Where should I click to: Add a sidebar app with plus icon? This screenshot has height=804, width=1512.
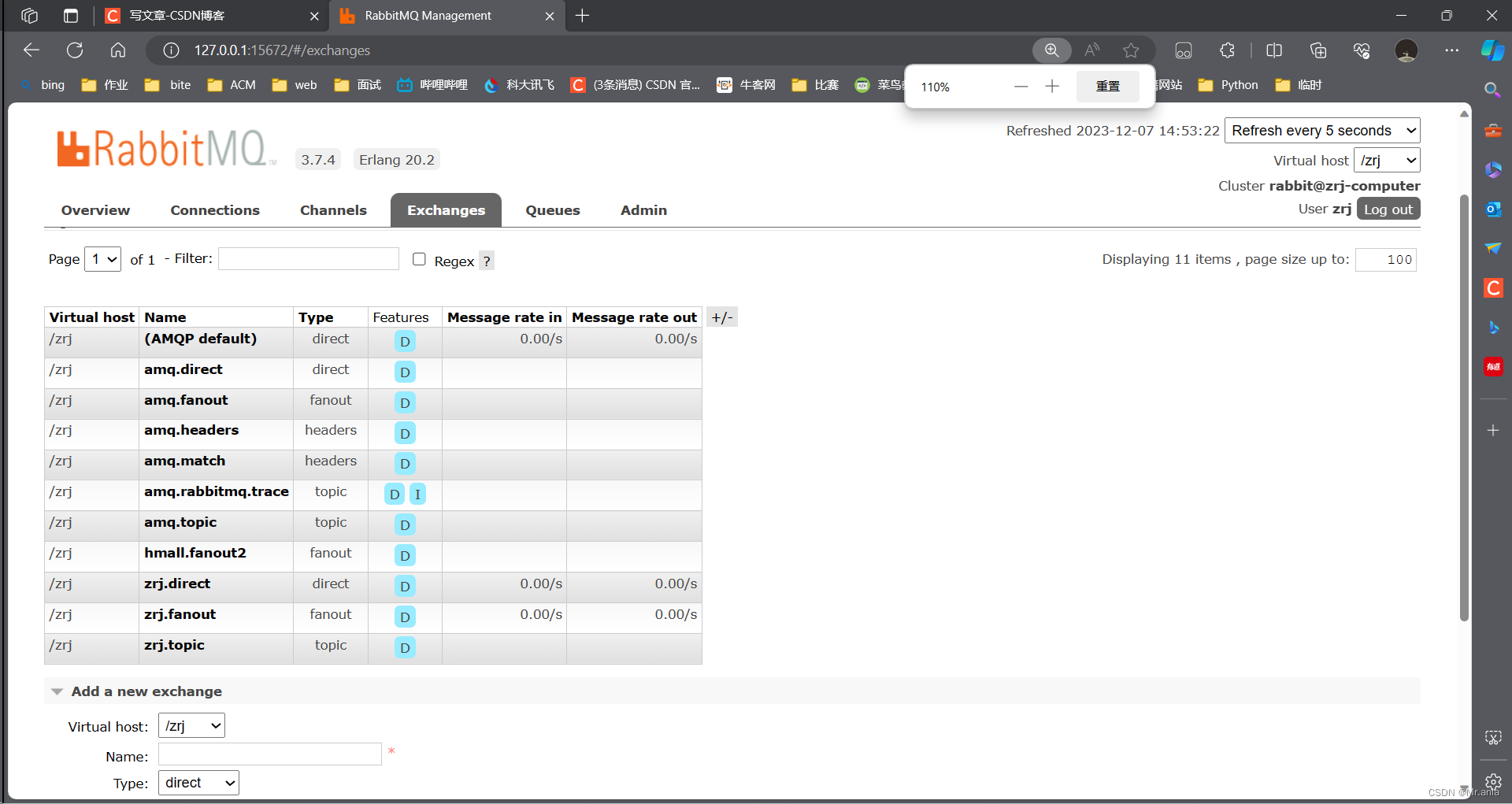(x=1493, y=431)
